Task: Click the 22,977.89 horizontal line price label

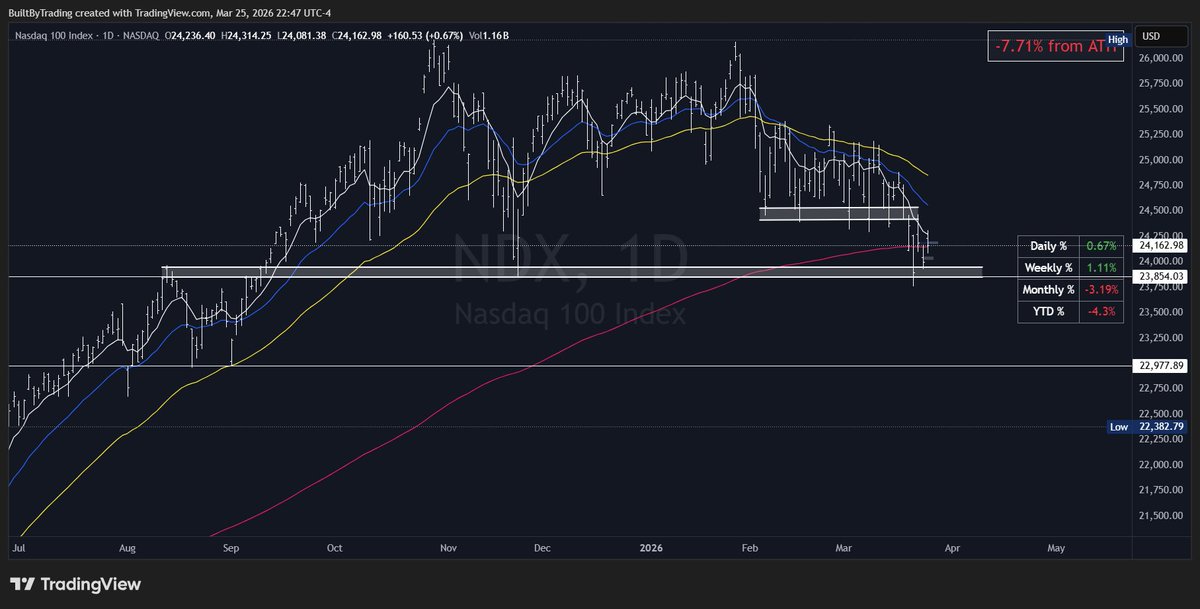Action: 1161,366
